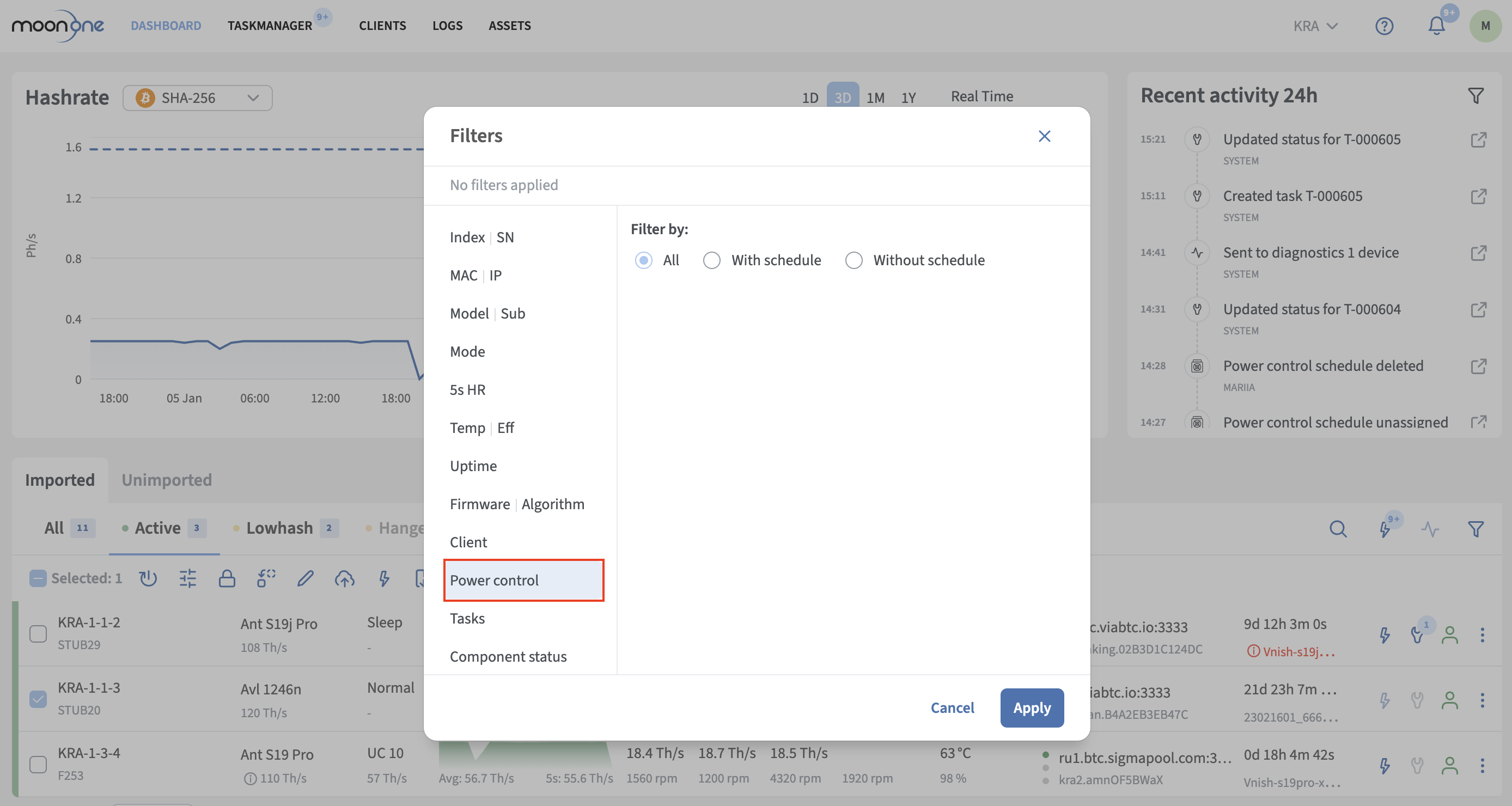
Task: Click the notifications bell icon
Action: point(1436,26)
